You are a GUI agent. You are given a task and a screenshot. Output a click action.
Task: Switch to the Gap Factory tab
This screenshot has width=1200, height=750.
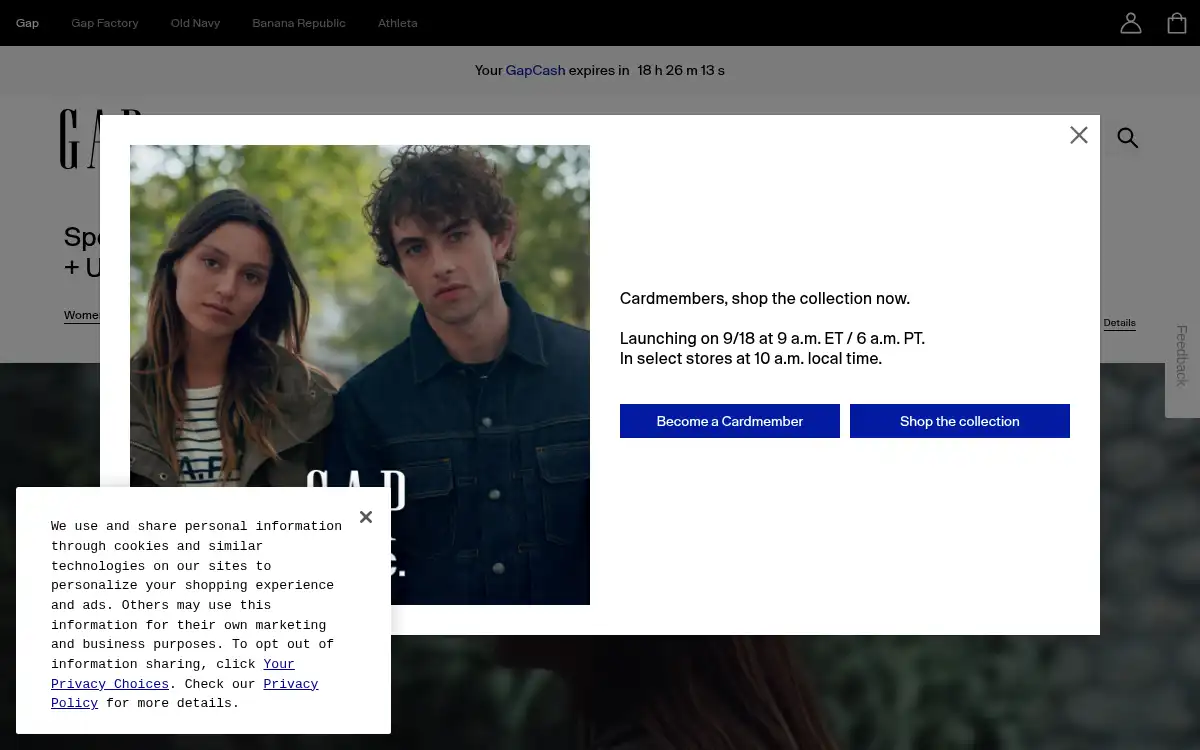(105, 23)
